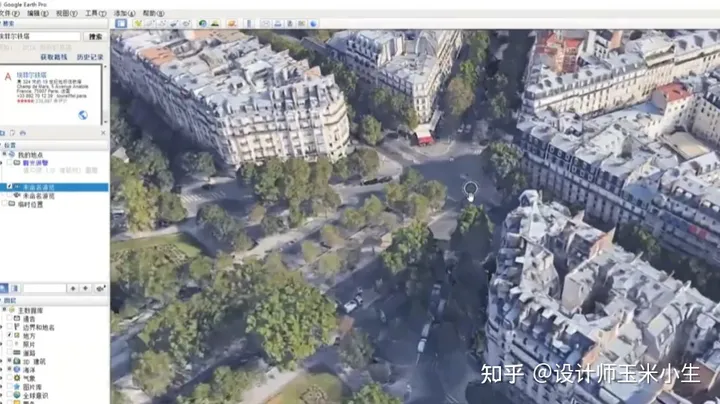Click the clipboard icon under search results
Image resolution: width=720 pixels, height=404 pixels.
12,133
